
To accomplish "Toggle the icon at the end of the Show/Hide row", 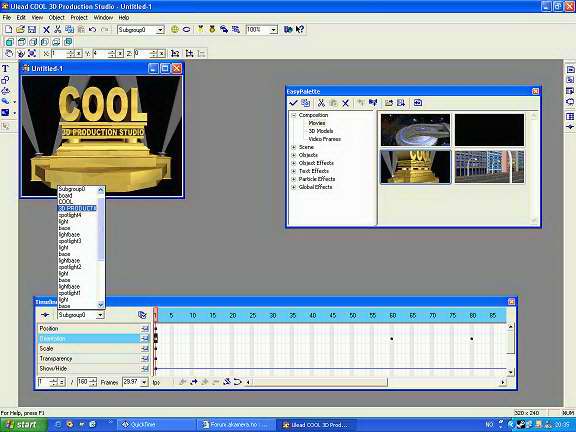I will [x=145, y=368].
